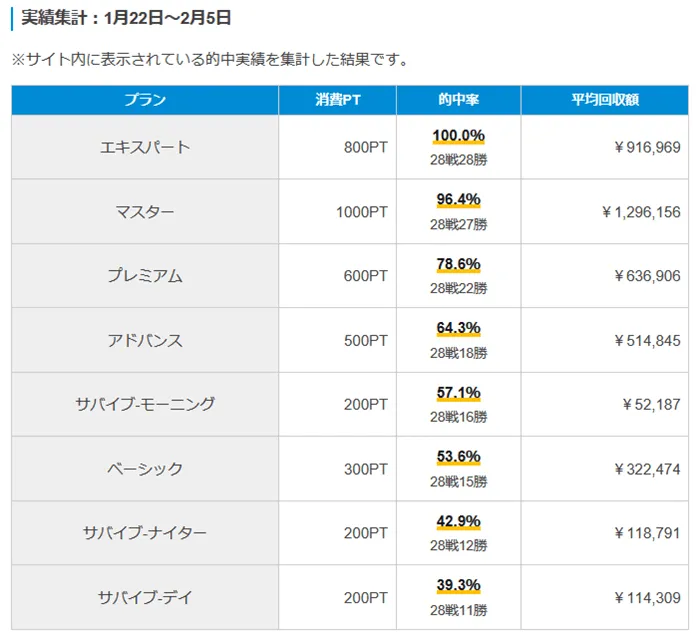Click the ¥1,296,156 average return amount
This screenshot has height=638, width=700.
click(641, 212)
